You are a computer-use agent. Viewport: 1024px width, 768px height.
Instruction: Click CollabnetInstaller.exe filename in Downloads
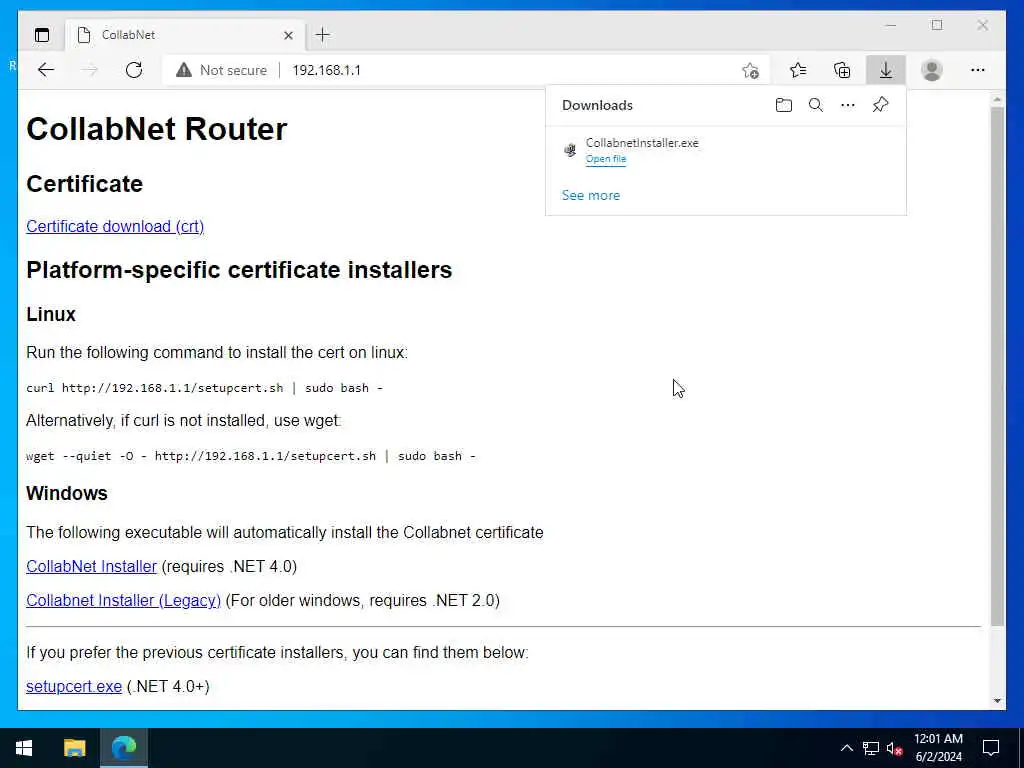(642, 143)
